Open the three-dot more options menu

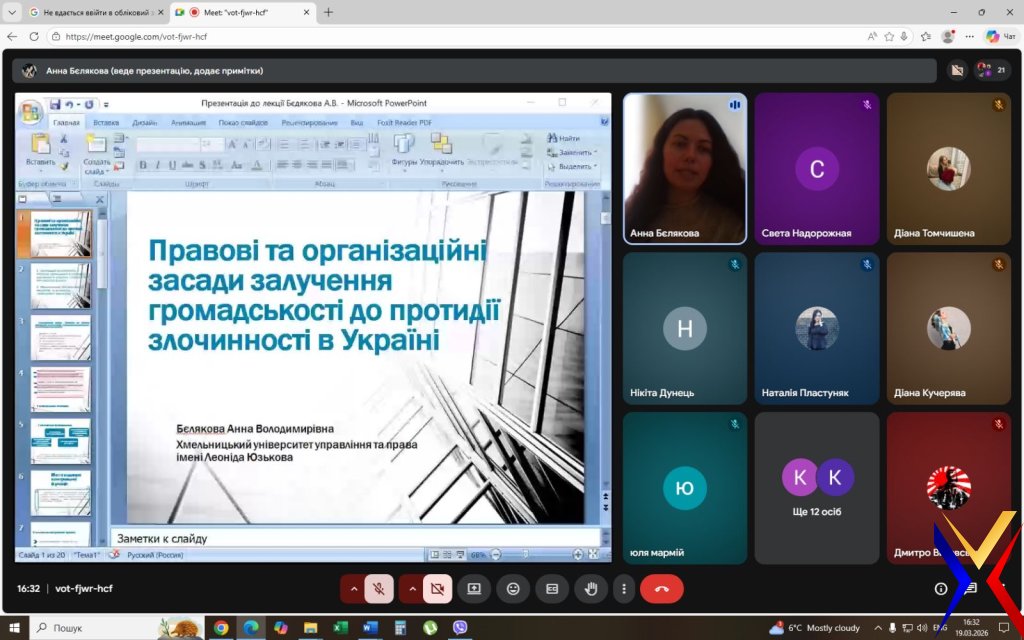(x=624, y=589)
